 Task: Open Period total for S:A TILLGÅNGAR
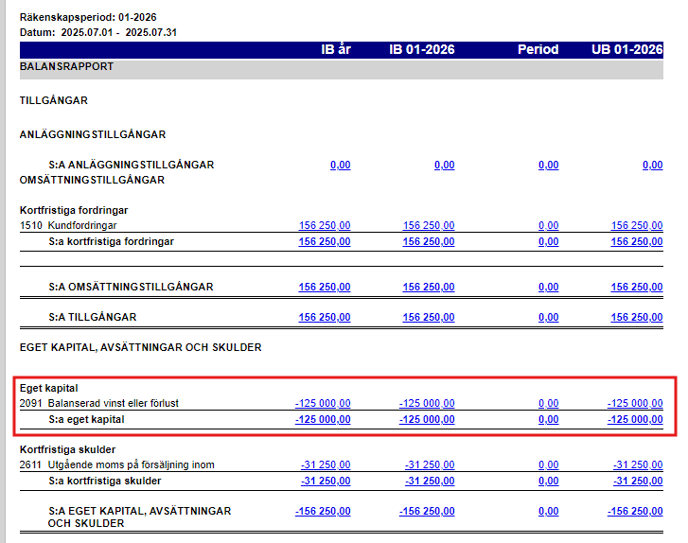point(548,317)
